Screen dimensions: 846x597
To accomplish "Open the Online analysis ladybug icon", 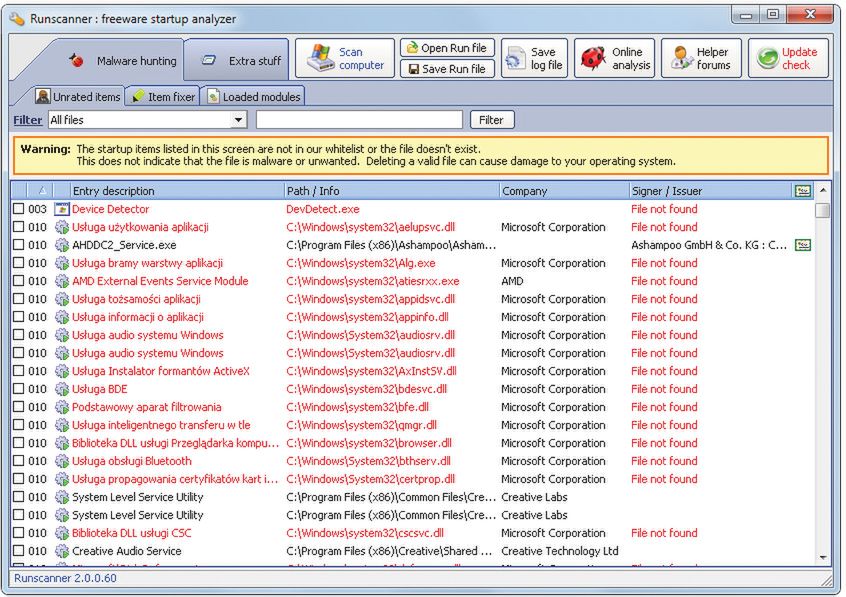I will [593, 59].
